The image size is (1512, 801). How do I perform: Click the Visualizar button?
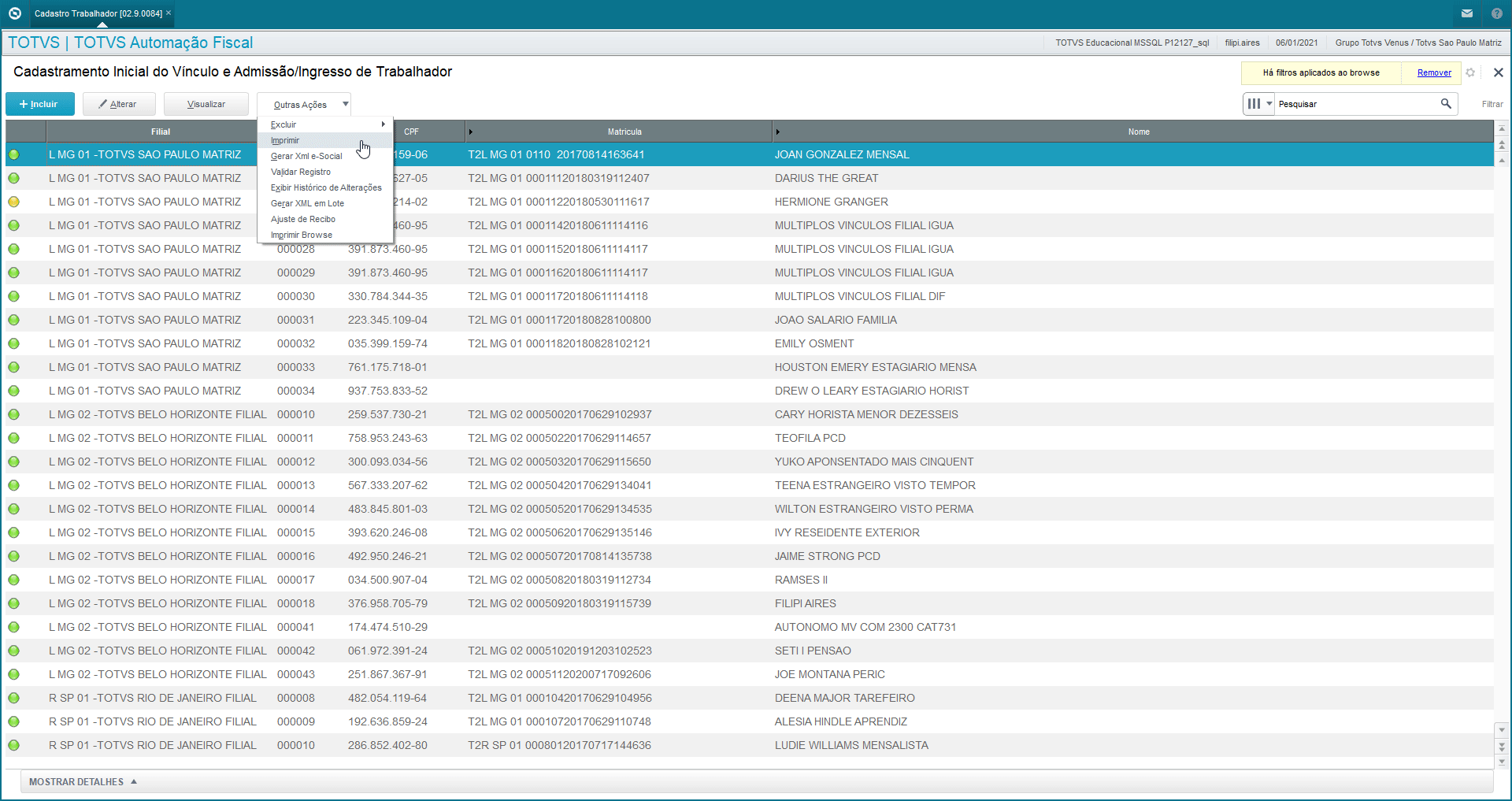(x=206, y=104)
